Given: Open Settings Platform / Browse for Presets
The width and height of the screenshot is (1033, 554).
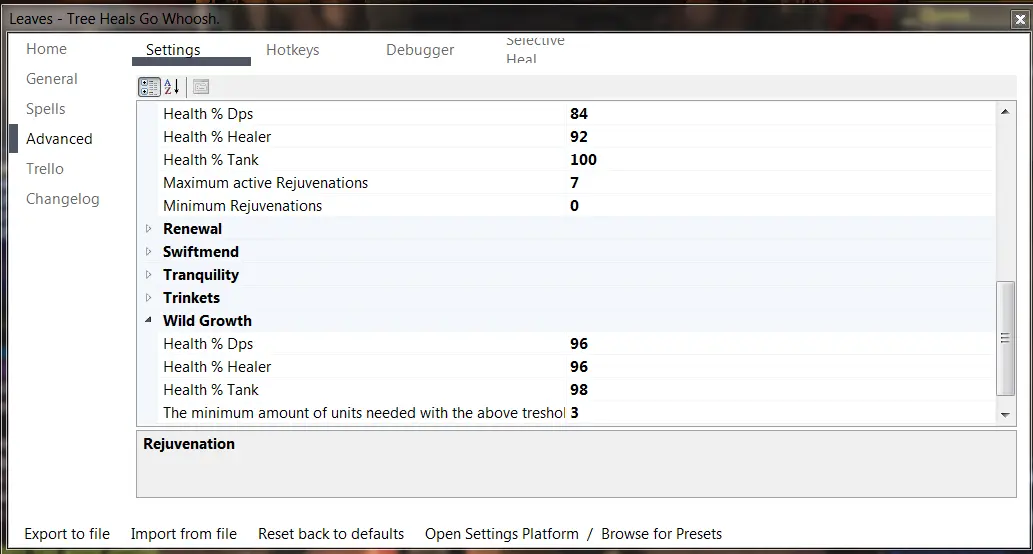Looking at the screenshot, I should coord(573,534).
